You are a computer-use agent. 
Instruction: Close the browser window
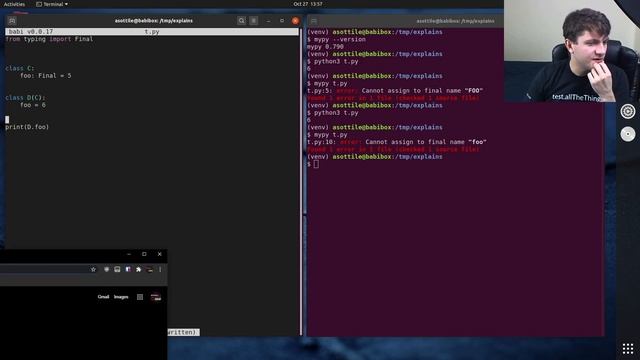(x=160, y=254)
